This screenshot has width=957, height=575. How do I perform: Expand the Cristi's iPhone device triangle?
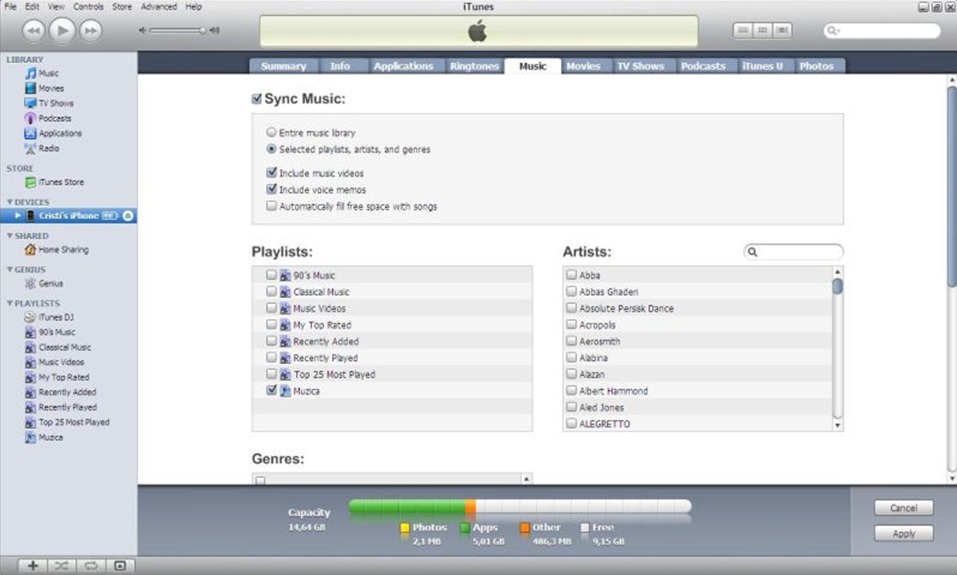tap(18, 216)
